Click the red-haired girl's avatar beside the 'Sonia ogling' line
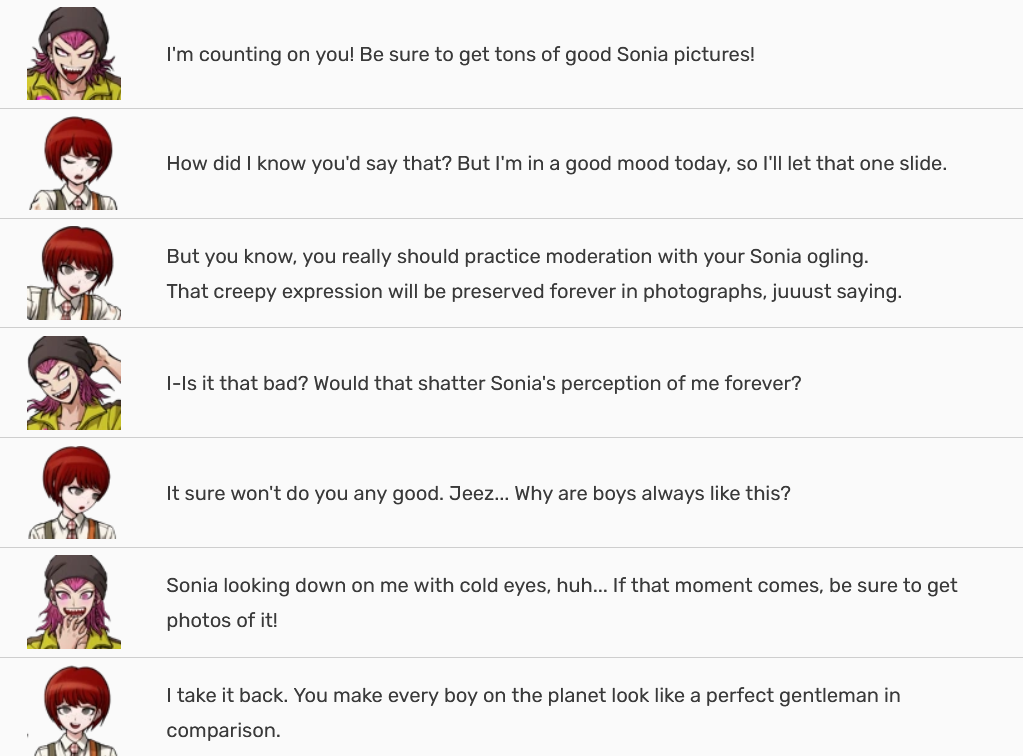 coord(74,273)
